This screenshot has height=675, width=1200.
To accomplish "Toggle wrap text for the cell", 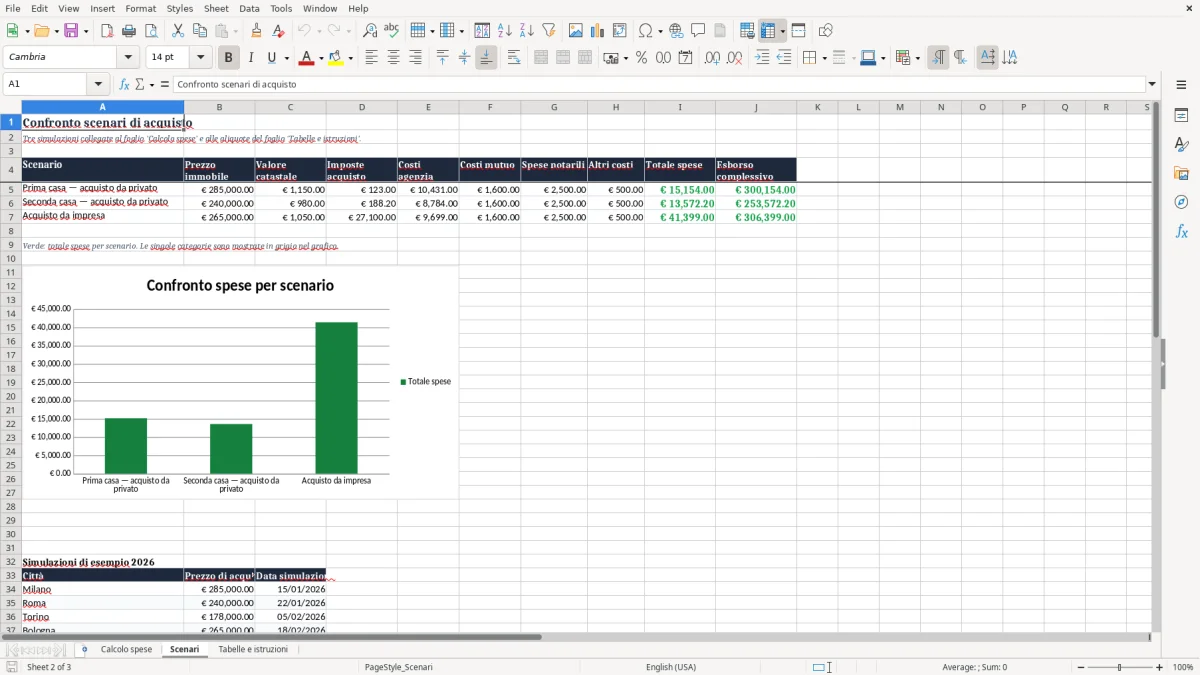I will pos(513,58).
